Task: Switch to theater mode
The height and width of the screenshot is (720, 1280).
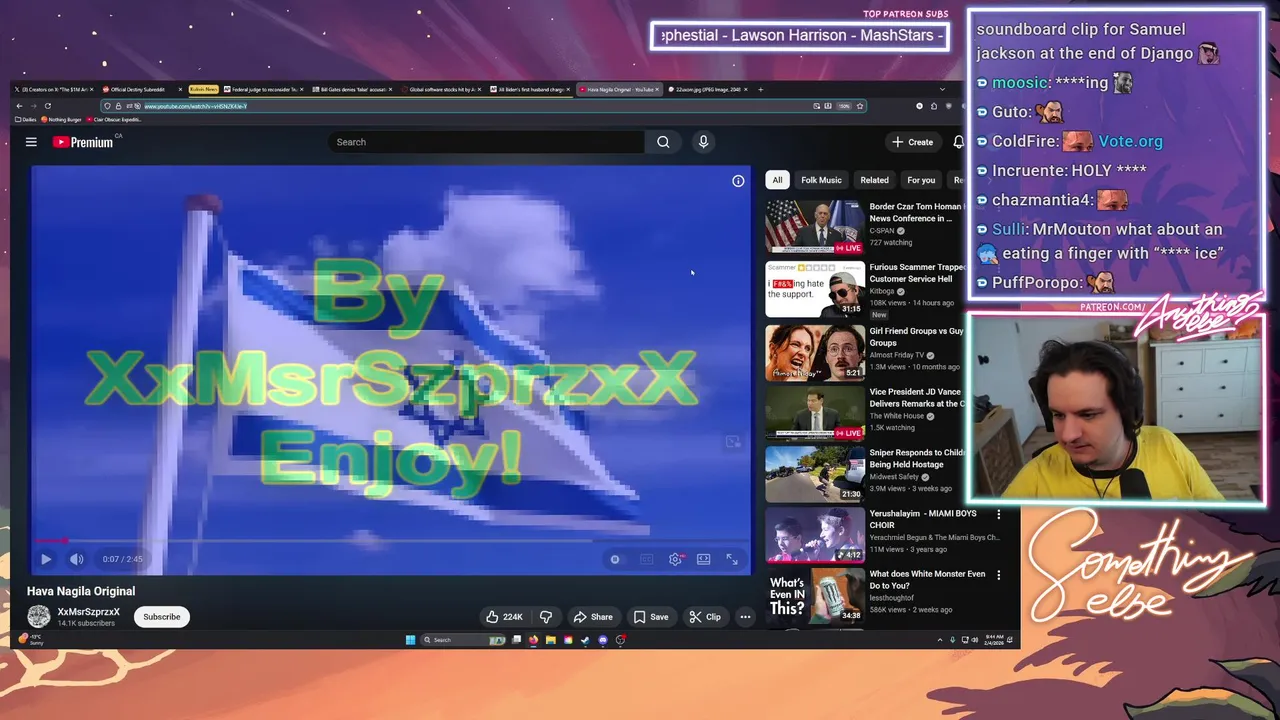Action: coord(703,559)
